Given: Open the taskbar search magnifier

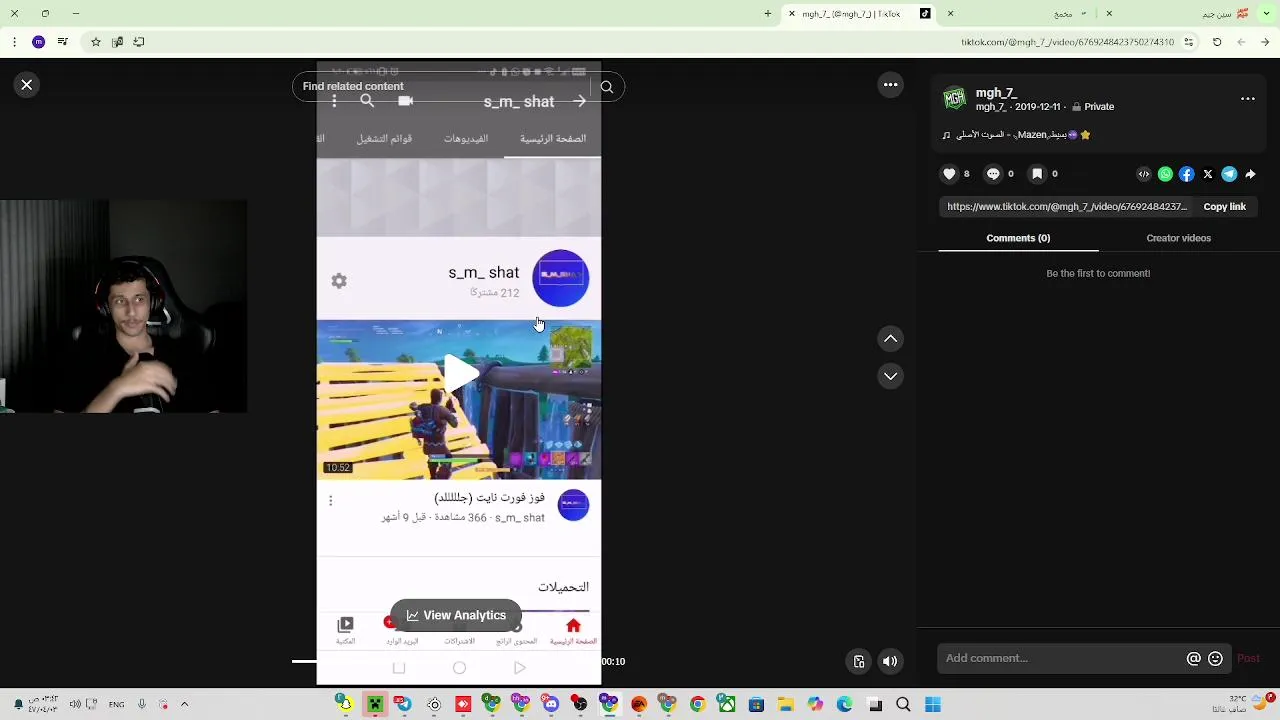Looking at the screenshot, I should [903, 705].
